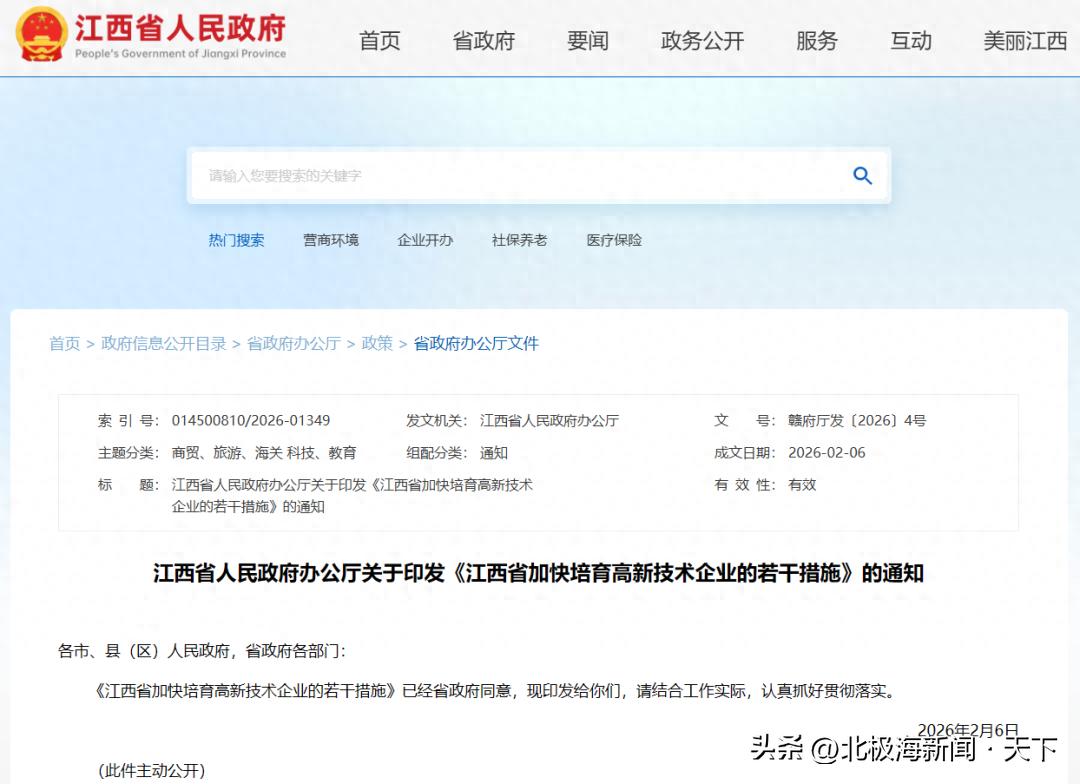
Task: Open the 省政府 navigation menu item
Action: pyautogui.click(x=484, y=41)
